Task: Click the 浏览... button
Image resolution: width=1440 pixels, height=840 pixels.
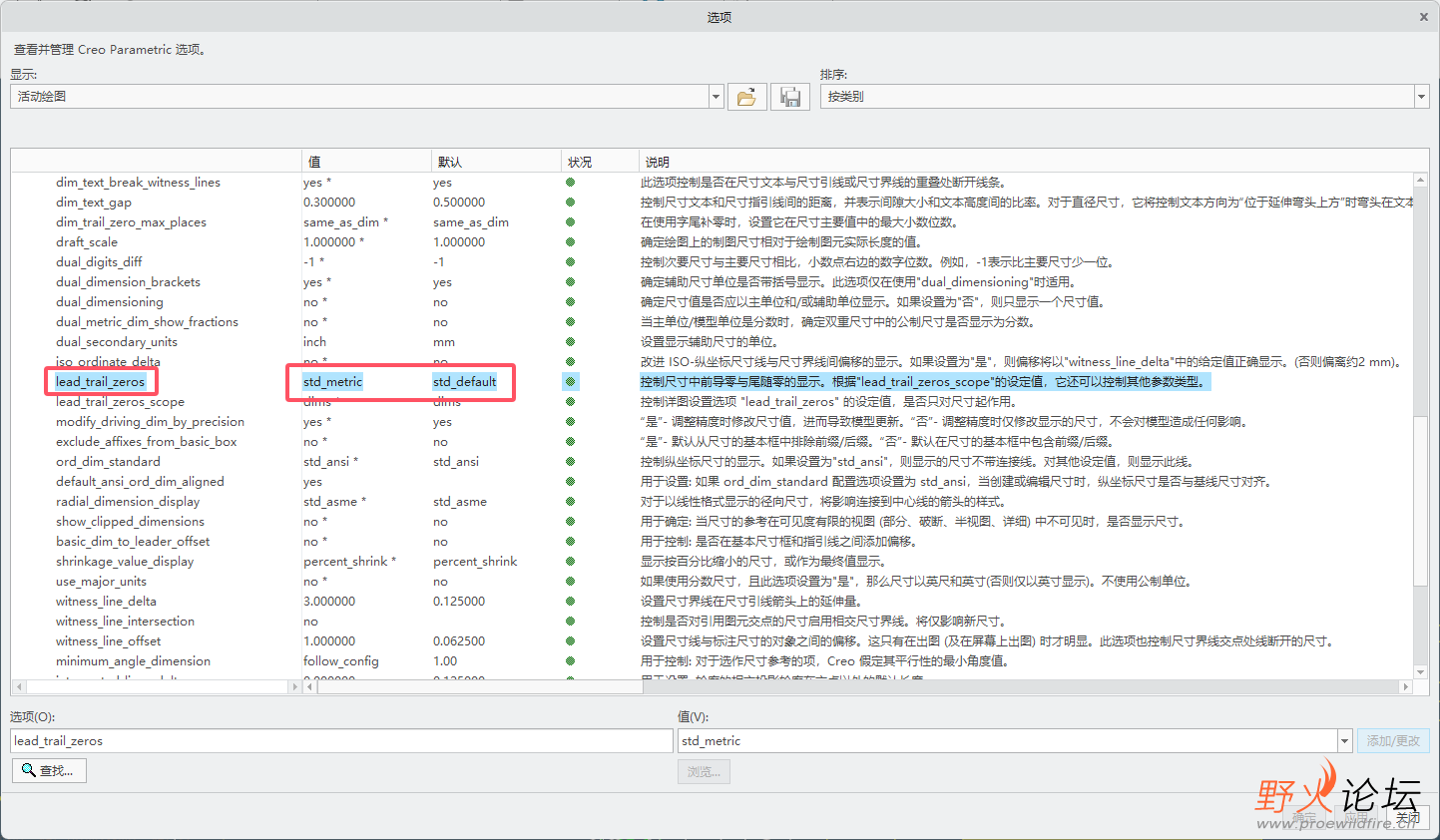Action: [705, 771]
